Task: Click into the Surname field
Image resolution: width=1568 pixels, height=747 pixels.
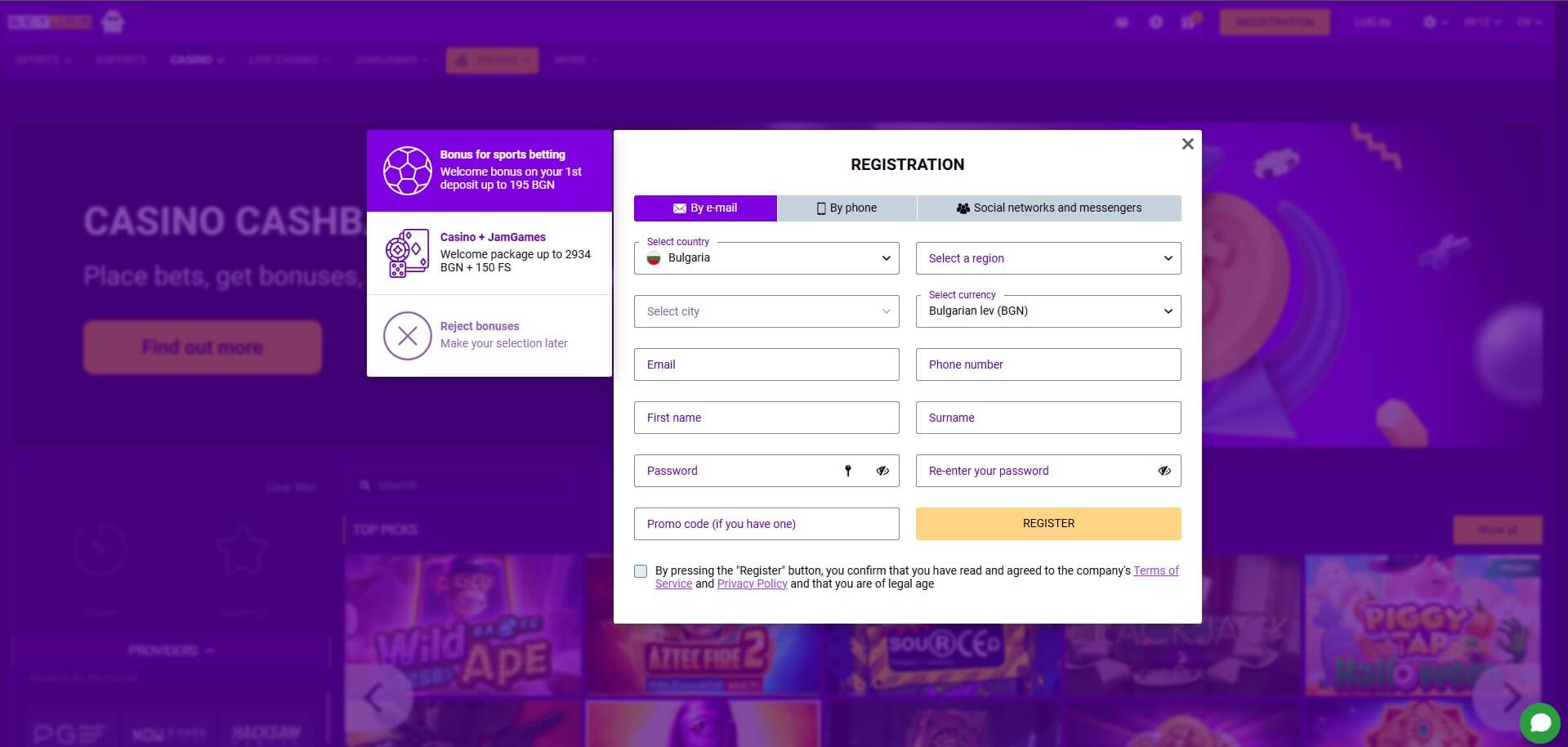Action: (1048, 418)
